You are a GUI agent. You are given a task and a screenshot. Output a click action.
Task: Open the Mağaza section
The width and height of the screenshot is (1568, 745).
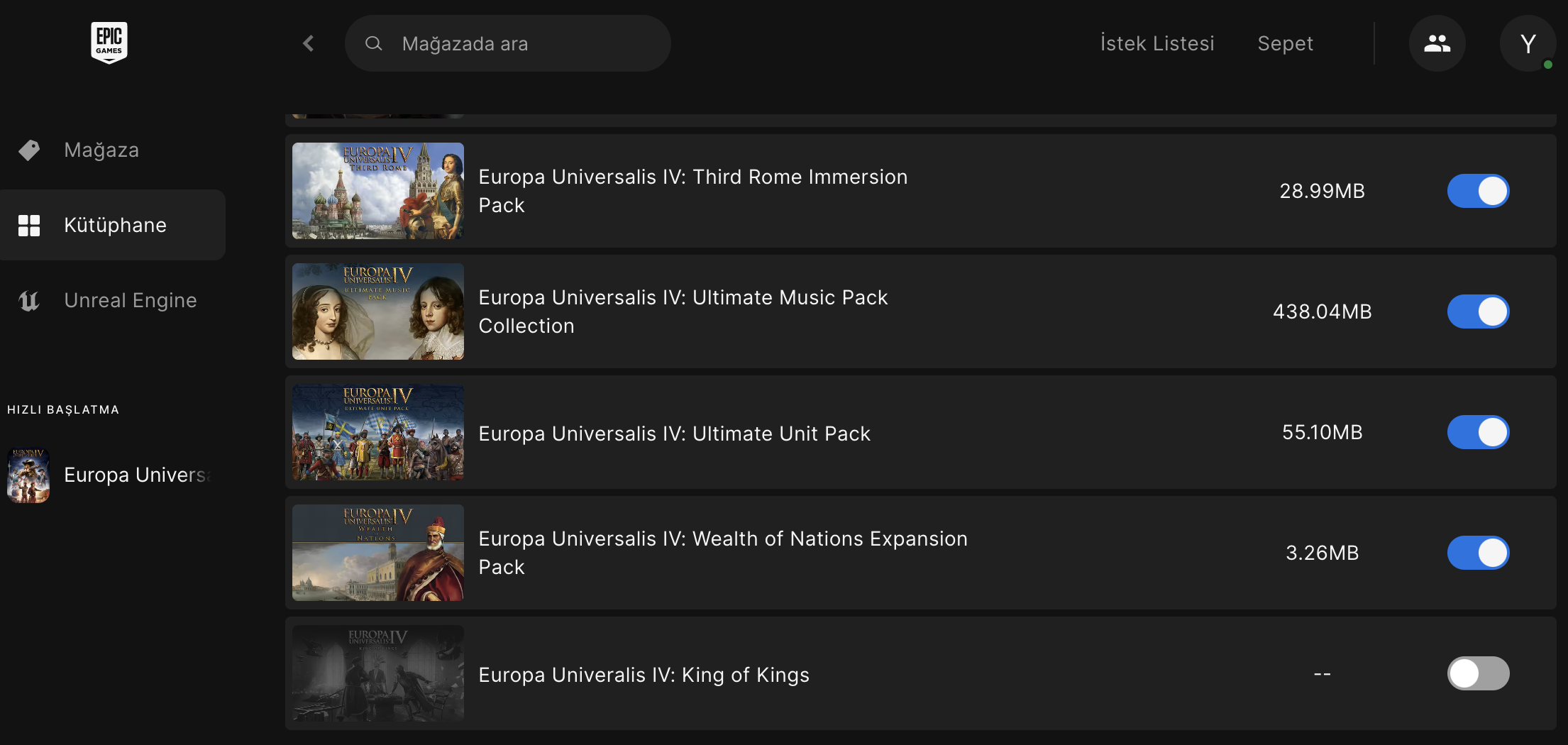(x=113, y=150)
